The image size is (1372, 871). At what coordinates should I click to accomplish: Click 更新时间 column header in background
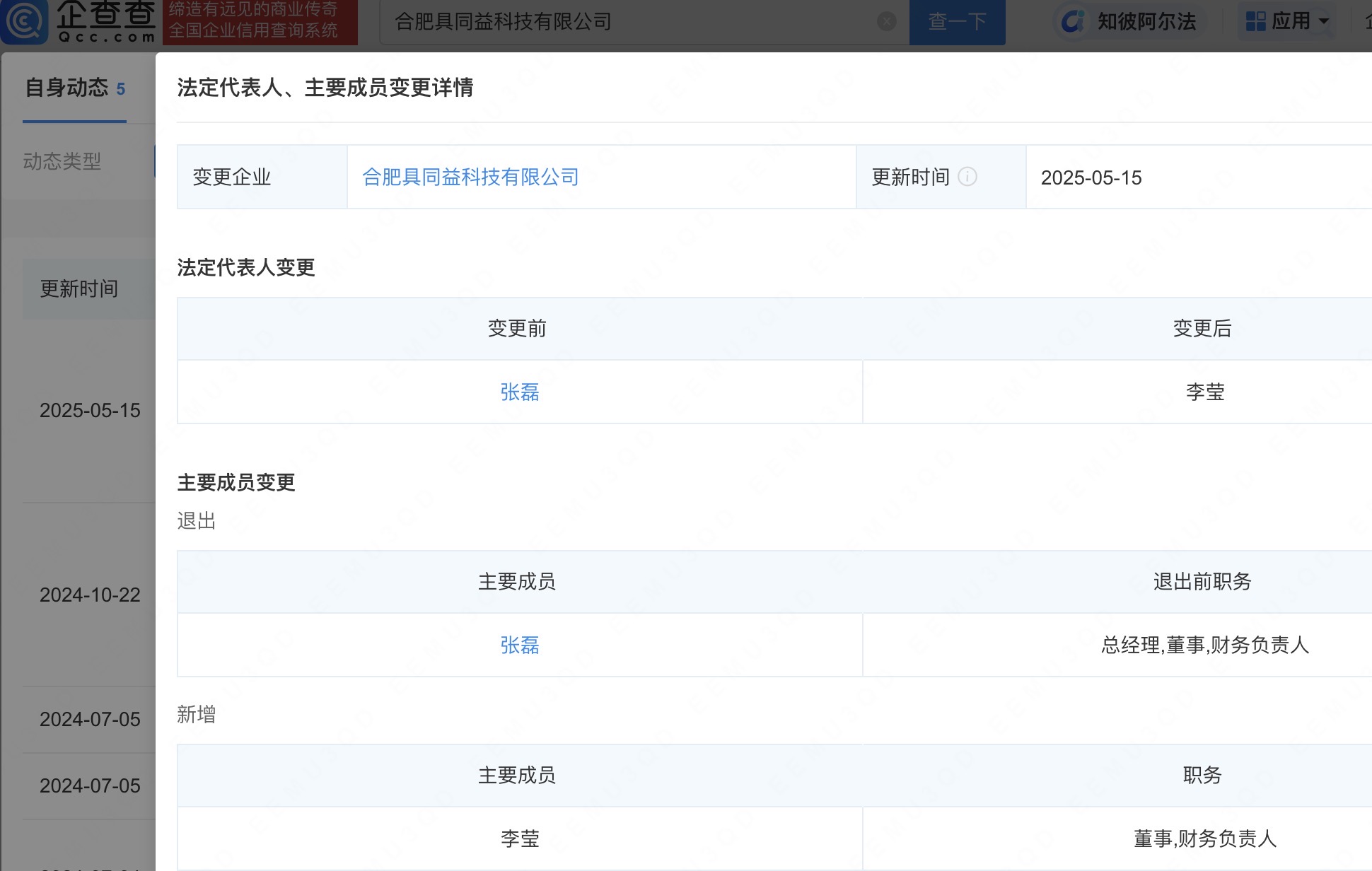coord(79,288)
